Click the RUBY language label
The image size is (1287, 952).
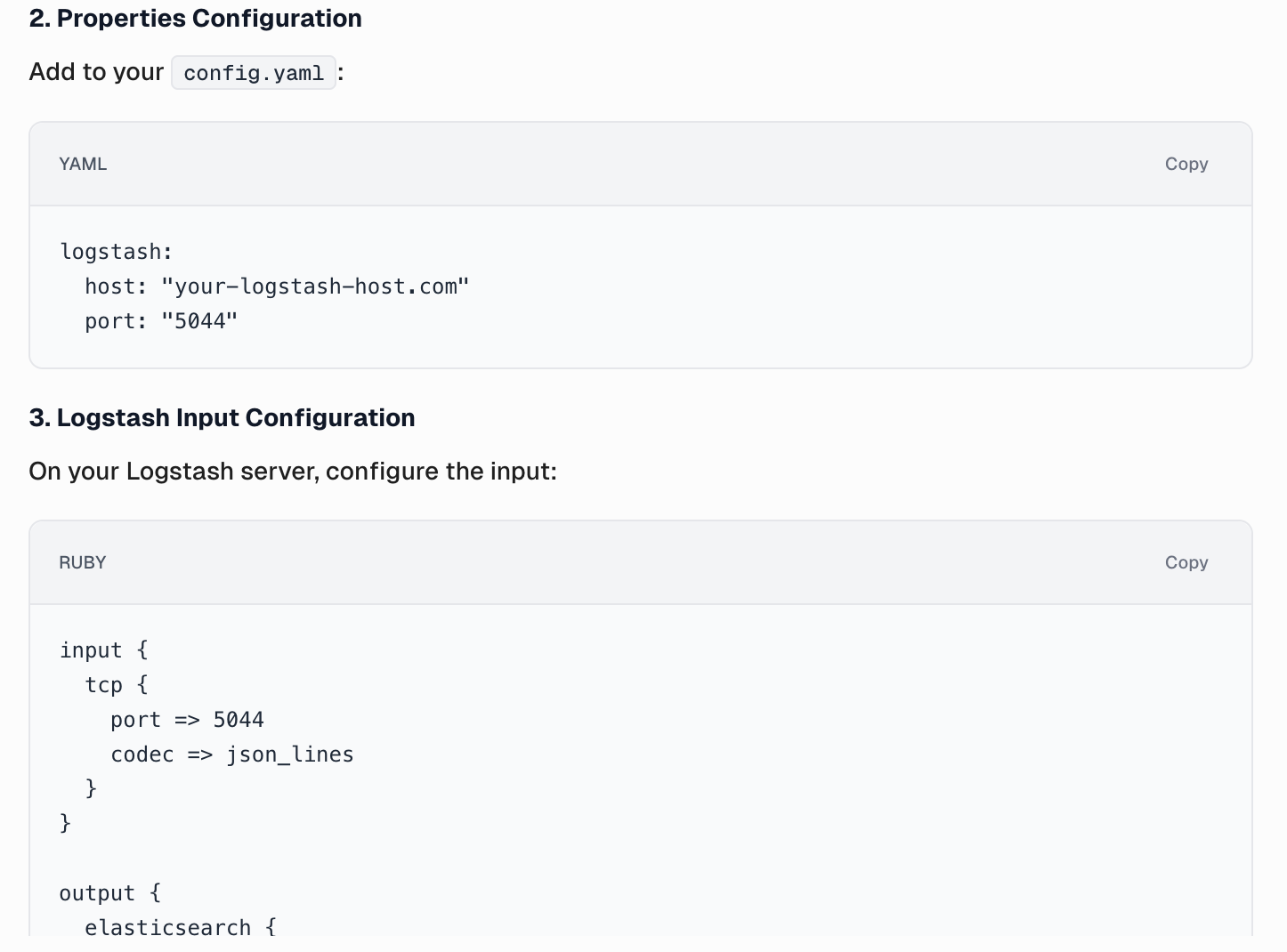(82, 562)
